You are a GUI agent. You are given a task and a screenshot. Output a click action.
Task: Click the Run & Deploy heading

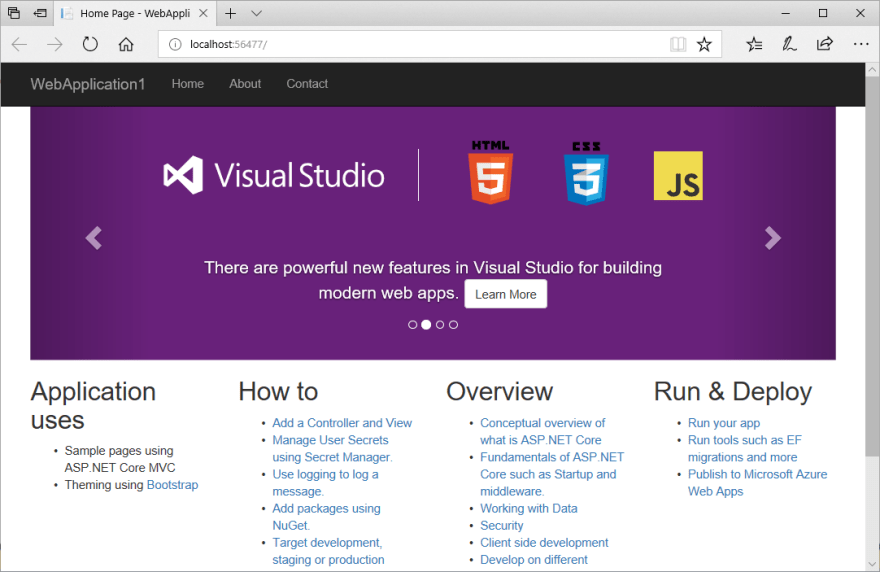click(x=733, y=392)
